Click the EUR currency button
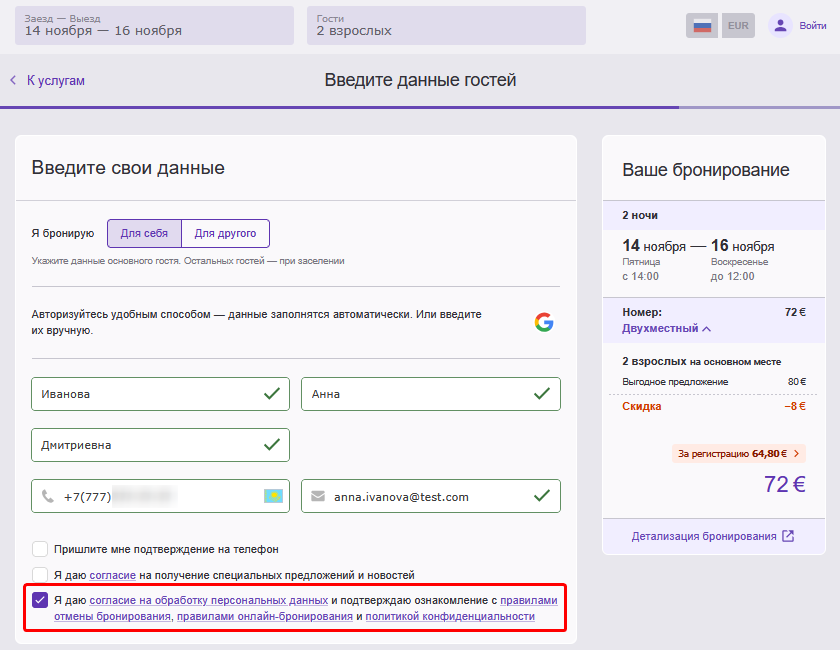The height and width of the screenshot is (650, 840). (x=738, y=26)
